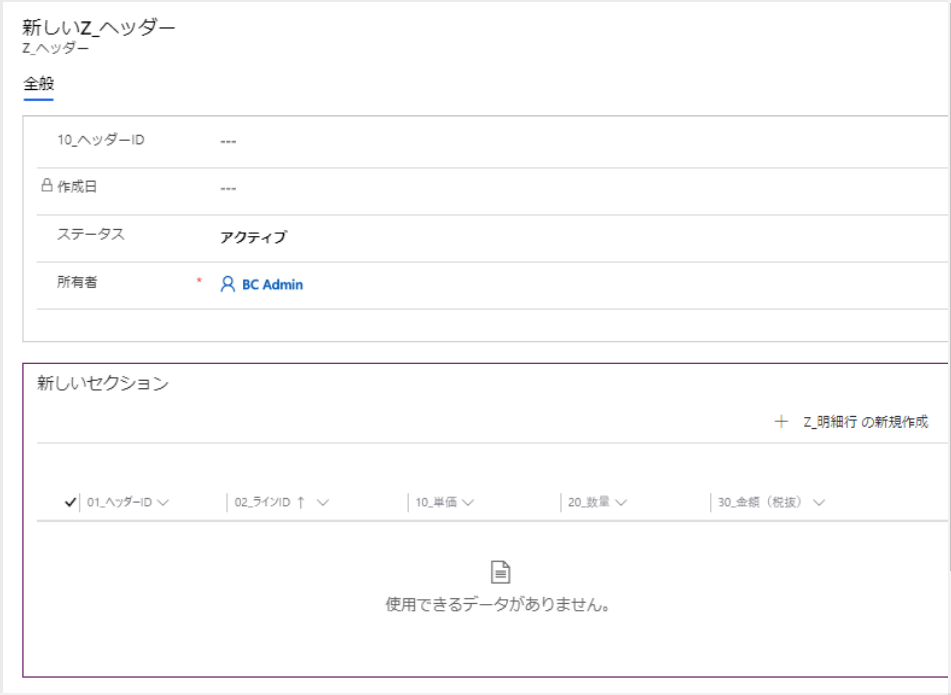This screenshot has height=695, width=951.
Task: Click the lock icon beside 作成日
Action: coord(46,186)
